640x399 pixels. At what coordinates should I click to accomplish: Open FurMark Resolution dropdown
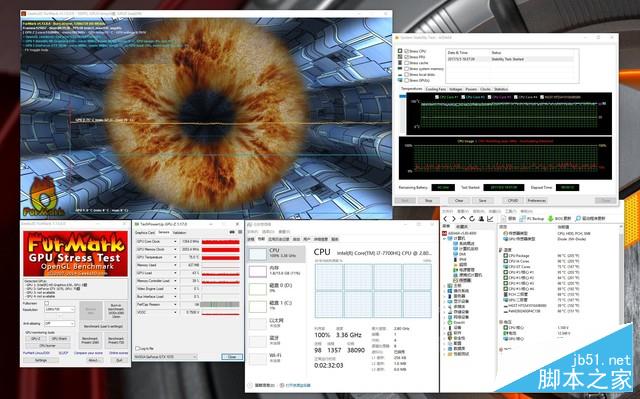(60, 309)
